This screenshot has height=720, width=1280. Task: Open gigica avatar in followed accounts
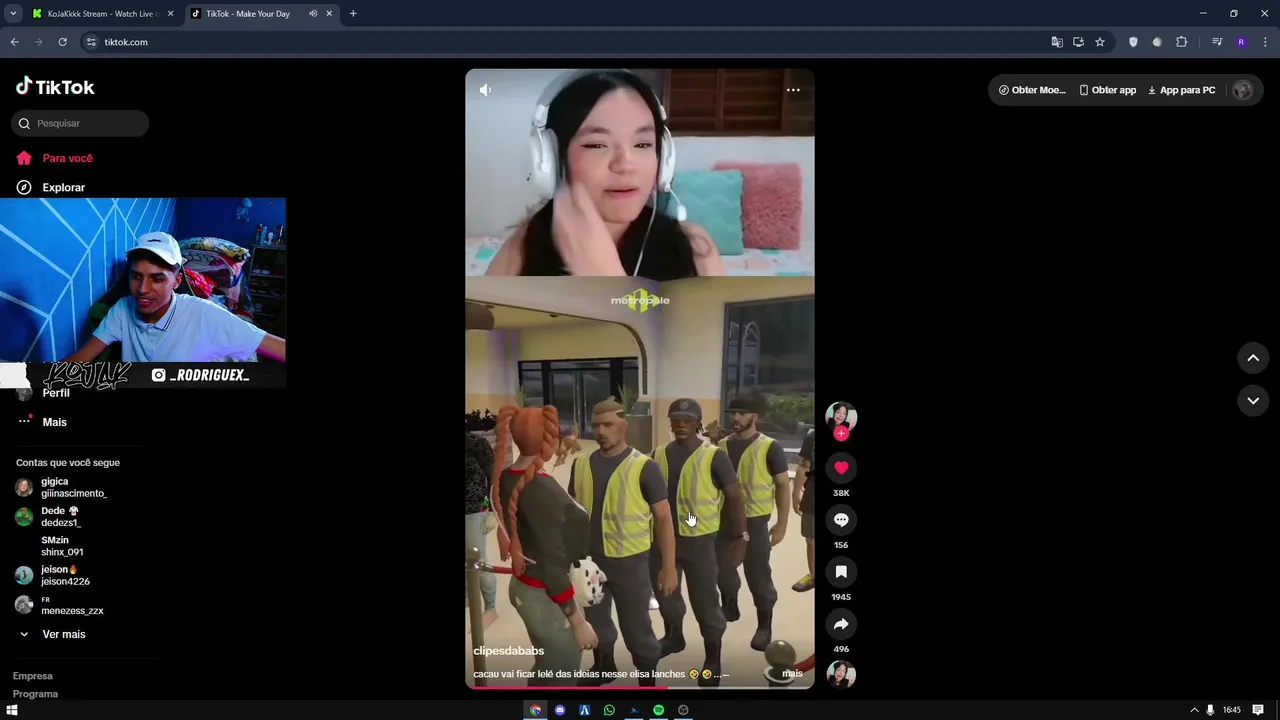[24, 488]
